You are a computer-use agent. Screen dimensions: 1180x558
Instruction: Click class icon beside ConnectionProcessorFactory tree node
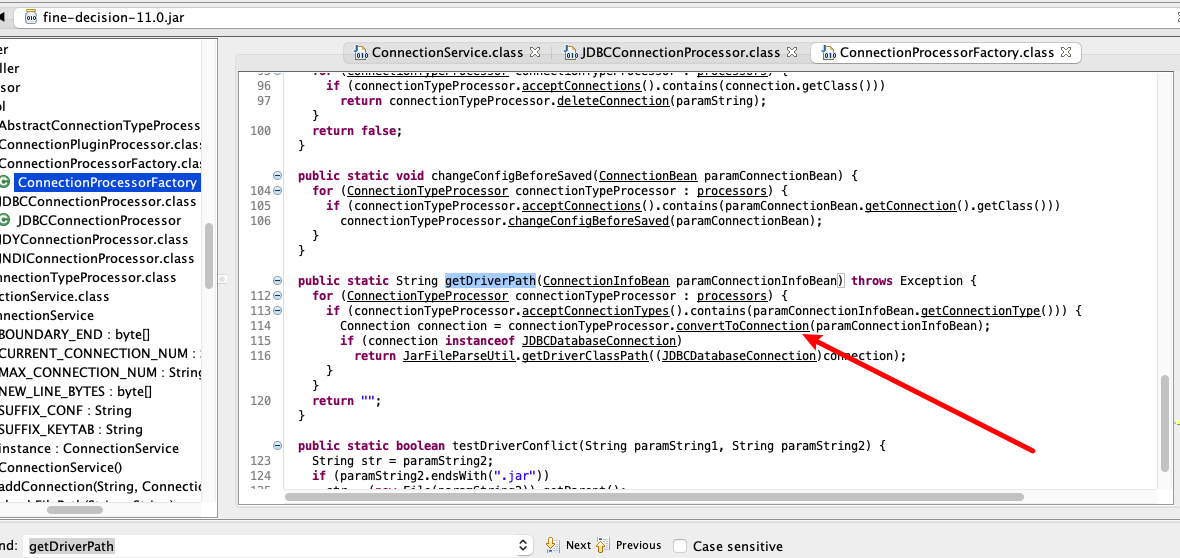(5, 182)
